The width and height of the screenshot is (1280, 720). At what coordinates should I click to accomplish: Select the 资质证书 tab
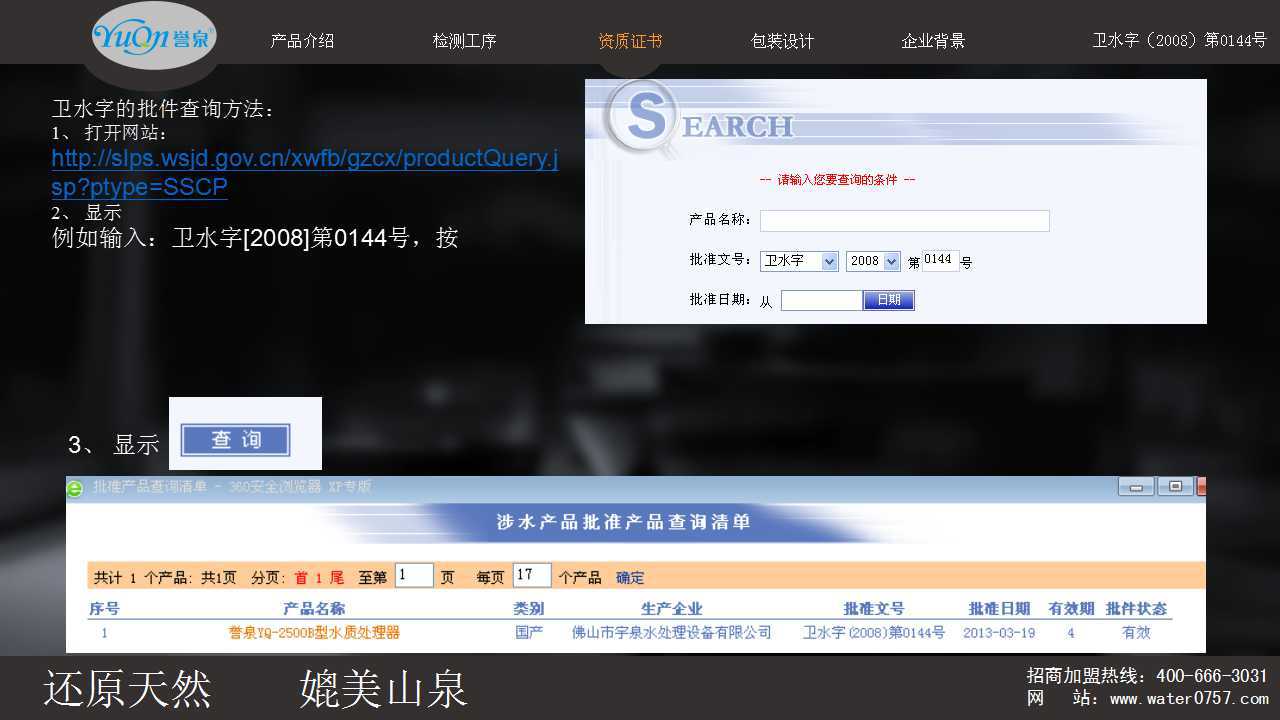coord(630,41)
